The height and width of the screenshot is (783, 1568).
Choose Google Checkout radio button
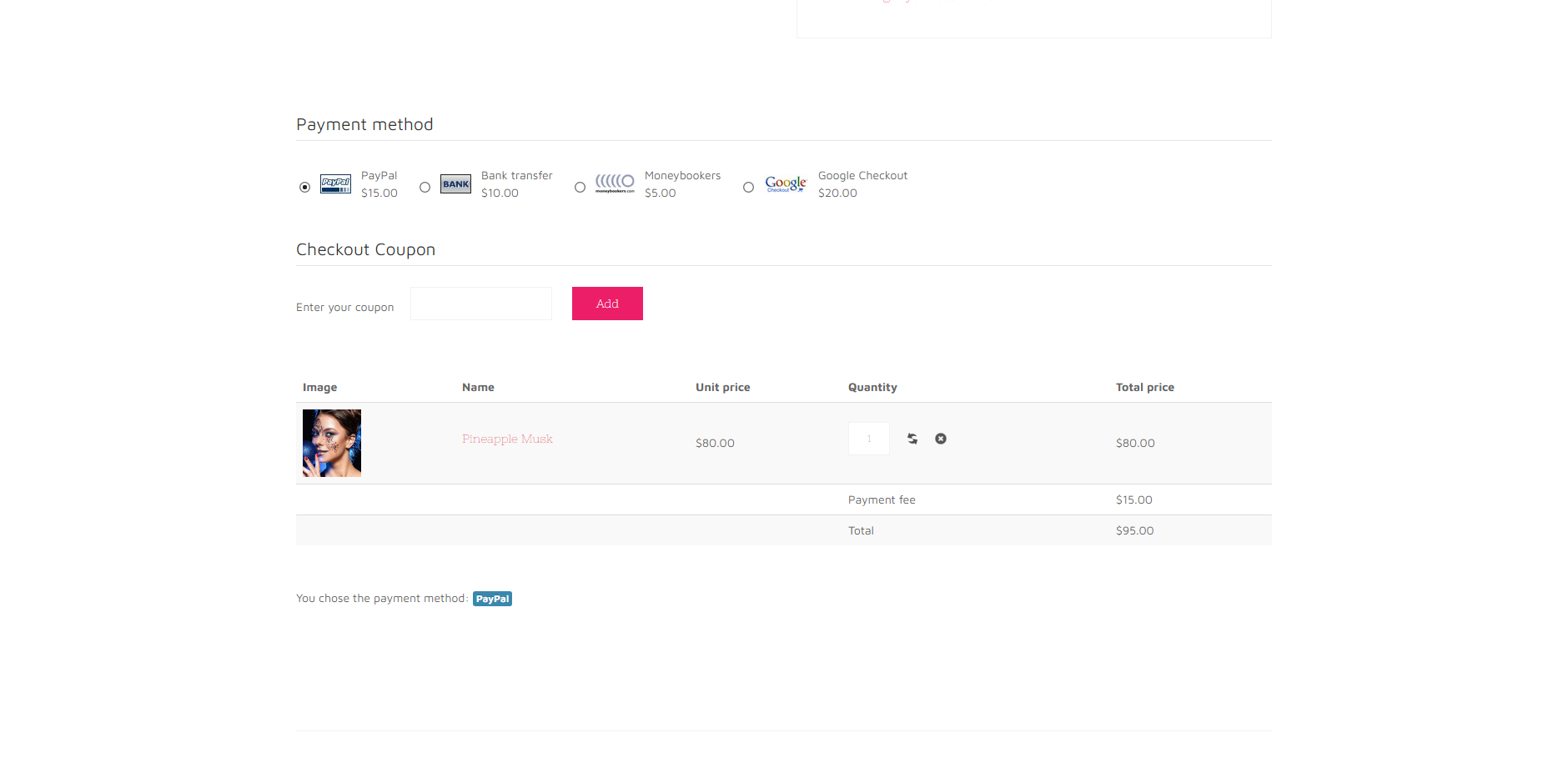[x=748, y=187]
